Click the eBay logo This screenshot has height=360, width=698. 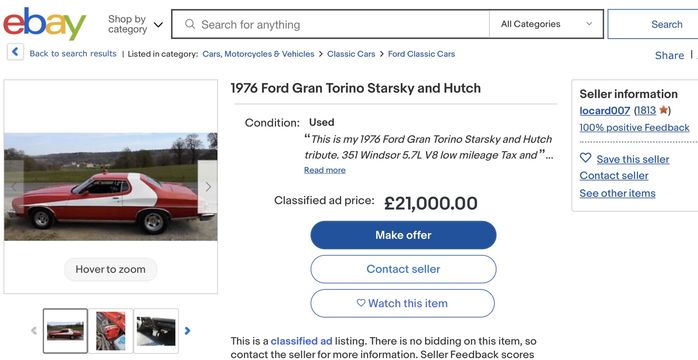(45, 24)
